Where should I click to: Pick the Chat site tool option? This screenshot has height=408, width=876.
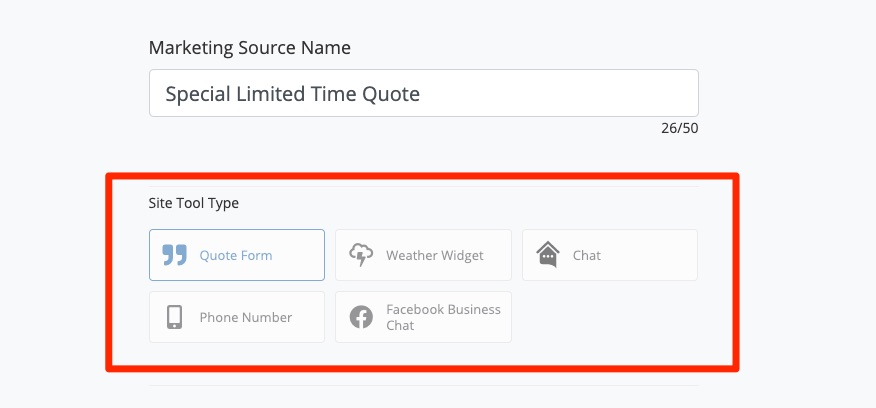pyautogui.click(x=610, y=255)
